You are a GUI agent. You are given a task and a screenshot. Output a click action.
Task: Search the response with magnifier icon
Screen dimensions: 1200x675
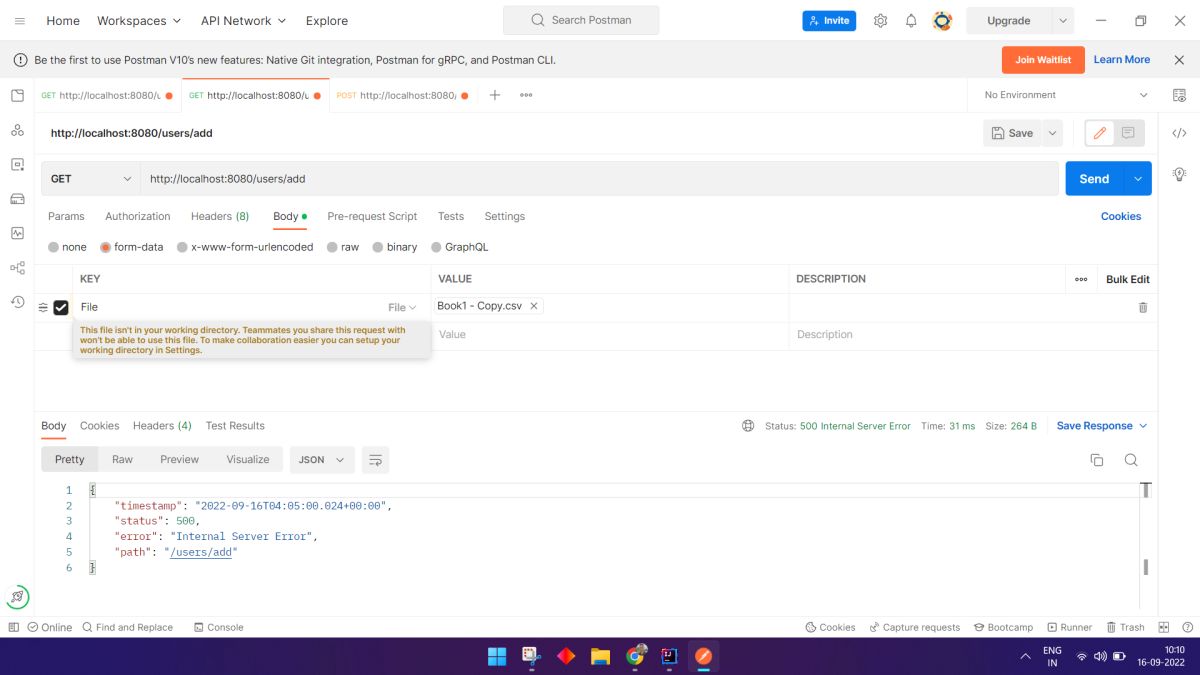[1131, 460]
